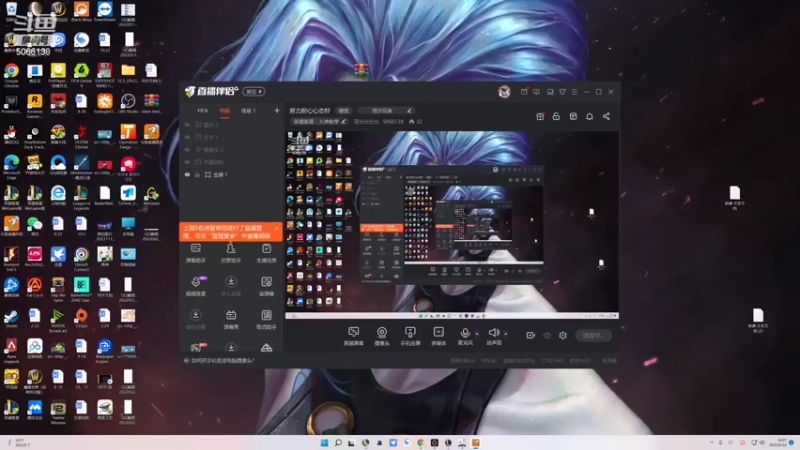The image size is (800, 450).
Task: Toggle the preview eye icon near settings gear
Action: pos(547,336)
